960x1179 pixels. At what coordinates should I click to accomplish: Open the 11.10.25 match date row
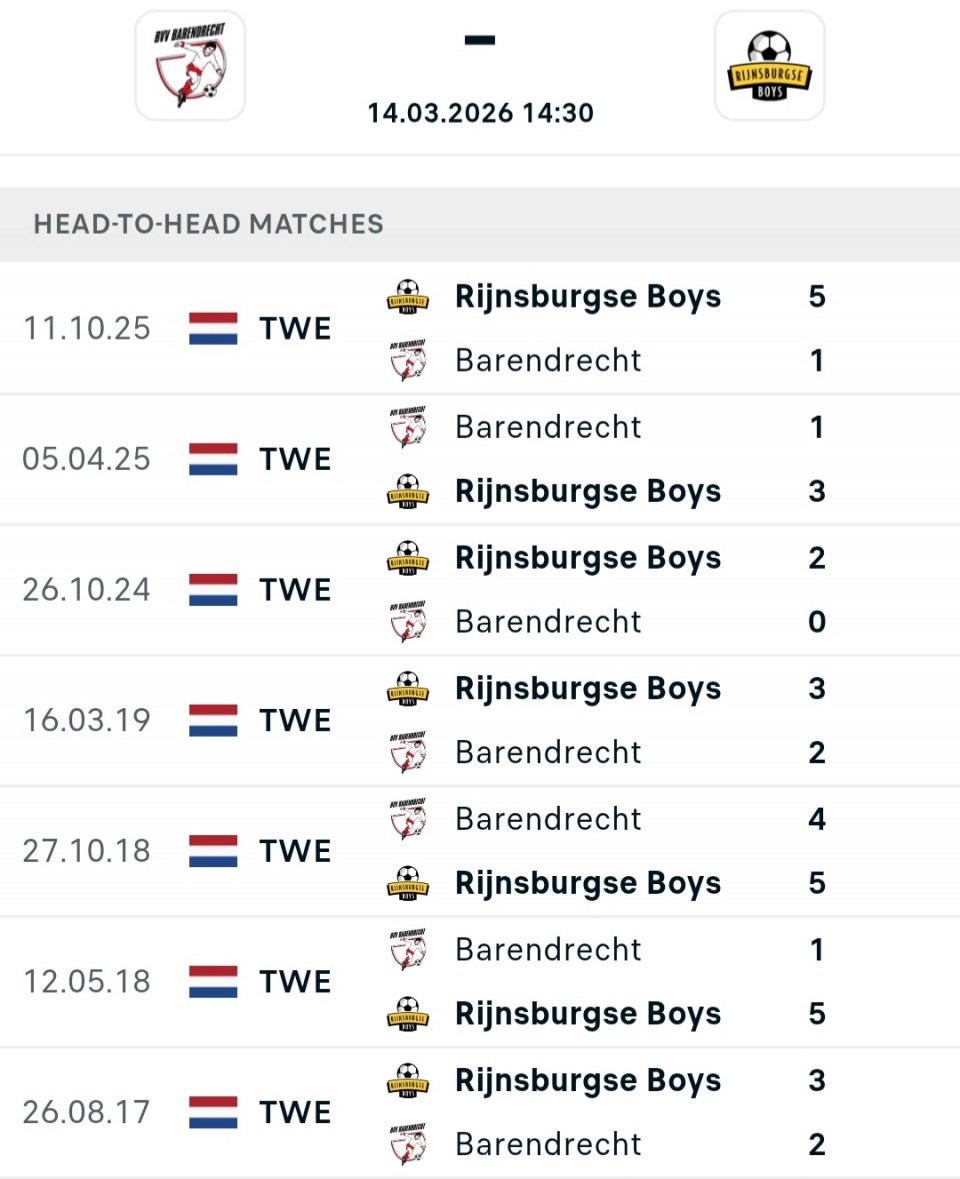pyautogui.click(x=86, y=328)
